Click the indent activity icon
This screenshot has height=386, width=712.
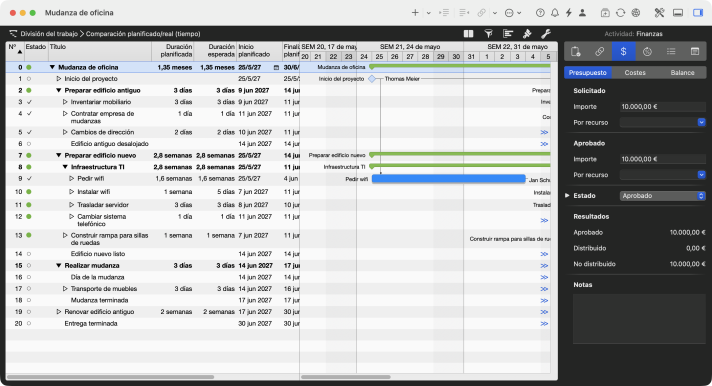click(444, 13)
